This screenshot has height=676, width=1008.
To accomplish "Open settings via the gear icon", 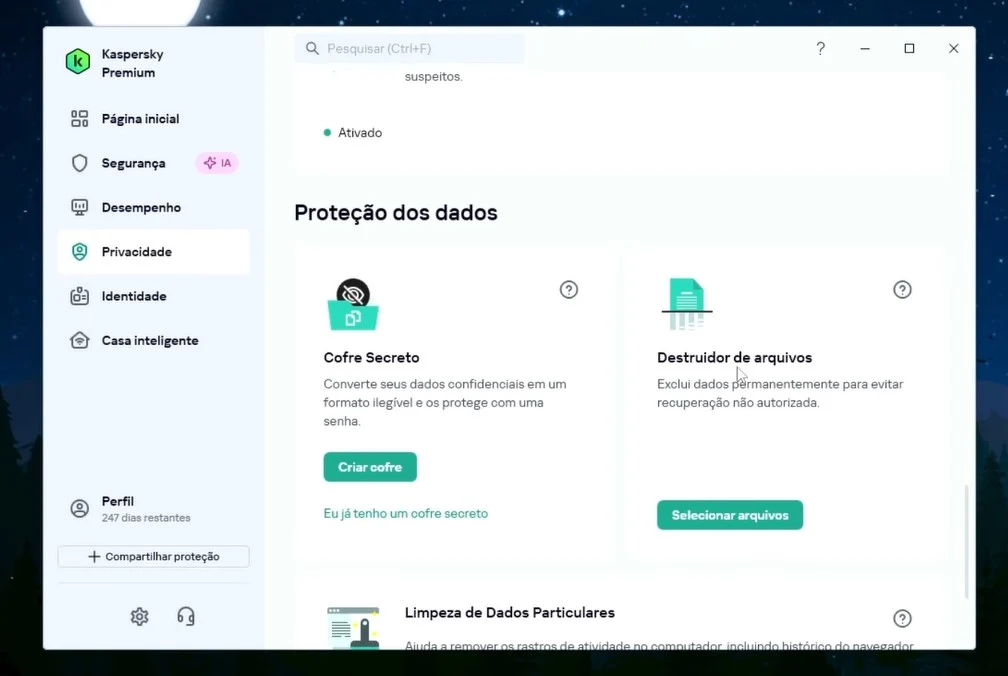I will pos(140,617).
